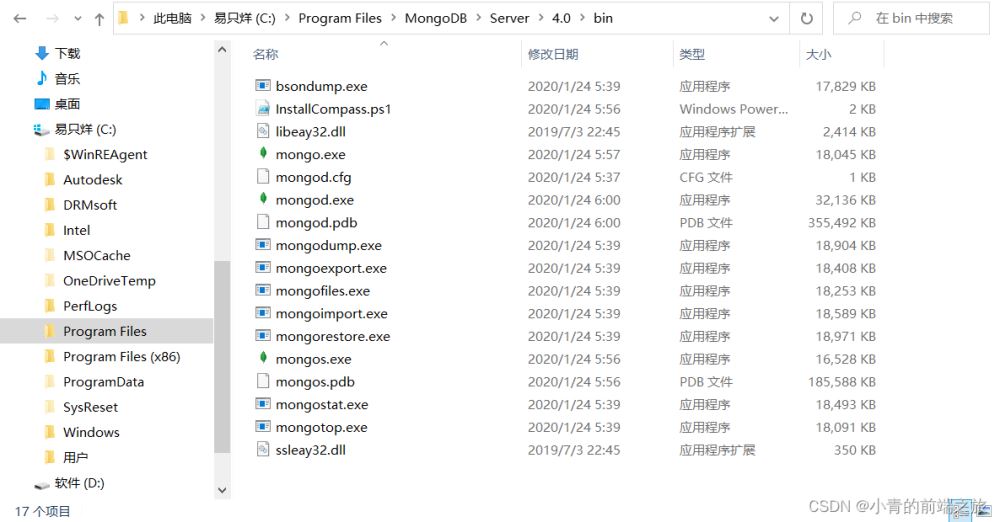
Task: Open the 软件 (D:) drive in sidebar
Action: (x=79, y=483)
